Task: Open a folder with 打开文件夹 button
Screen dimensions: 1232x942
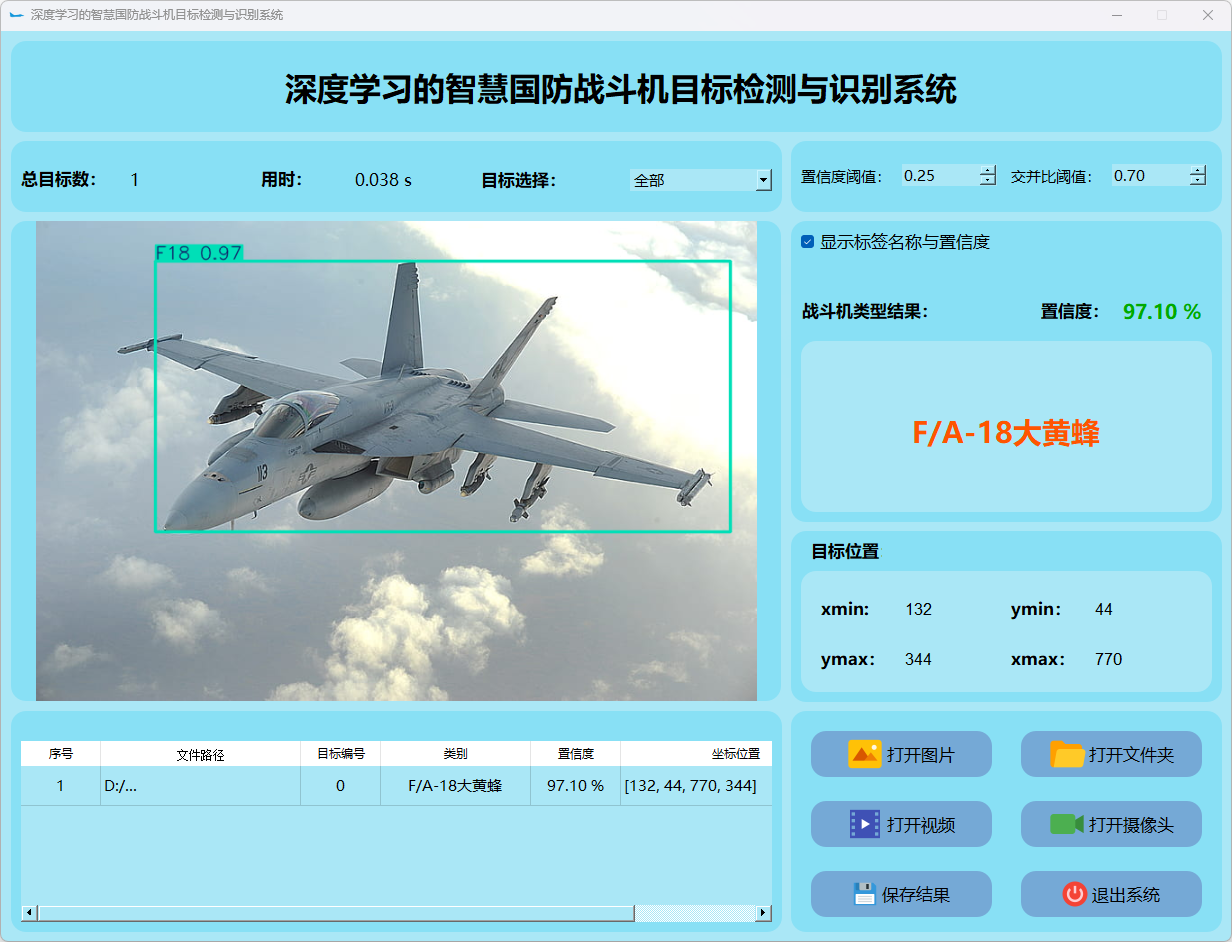Action: click(x=1111, y=754)
